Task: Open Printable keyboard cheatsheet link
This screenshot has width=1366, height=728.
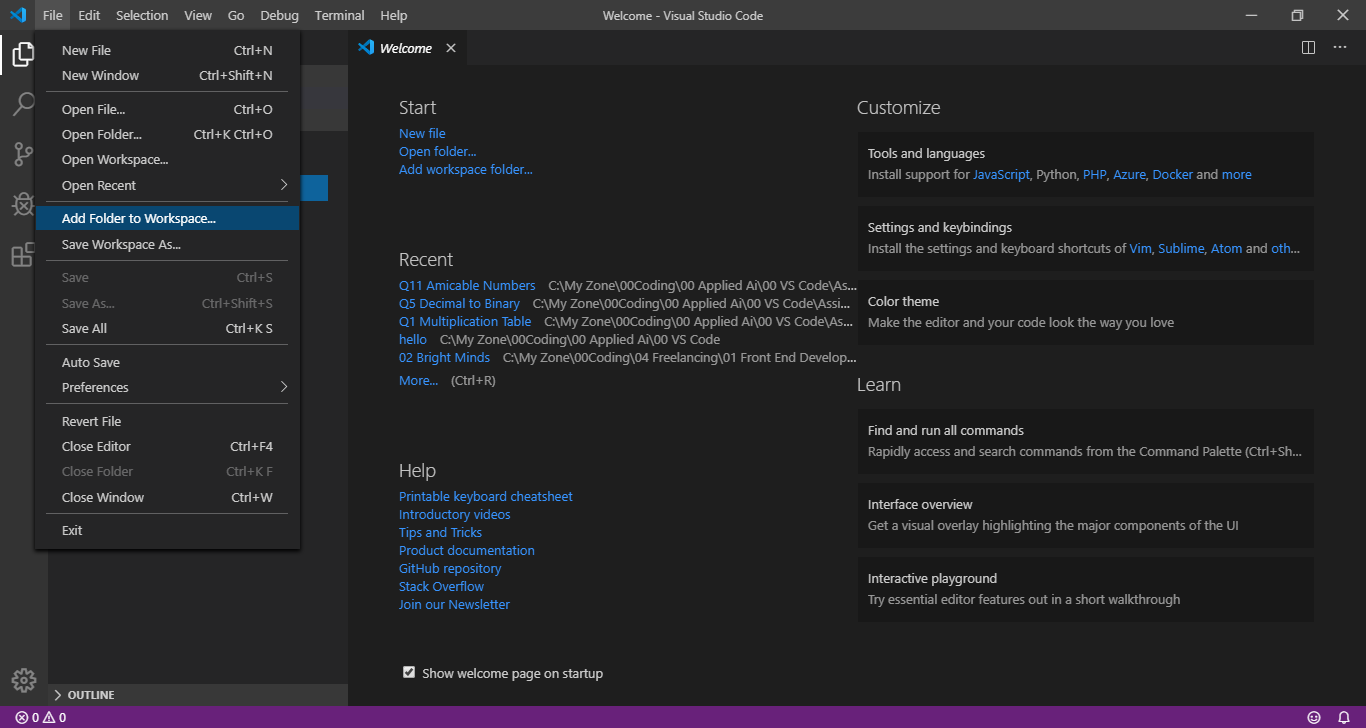Action: pos(486,496)
